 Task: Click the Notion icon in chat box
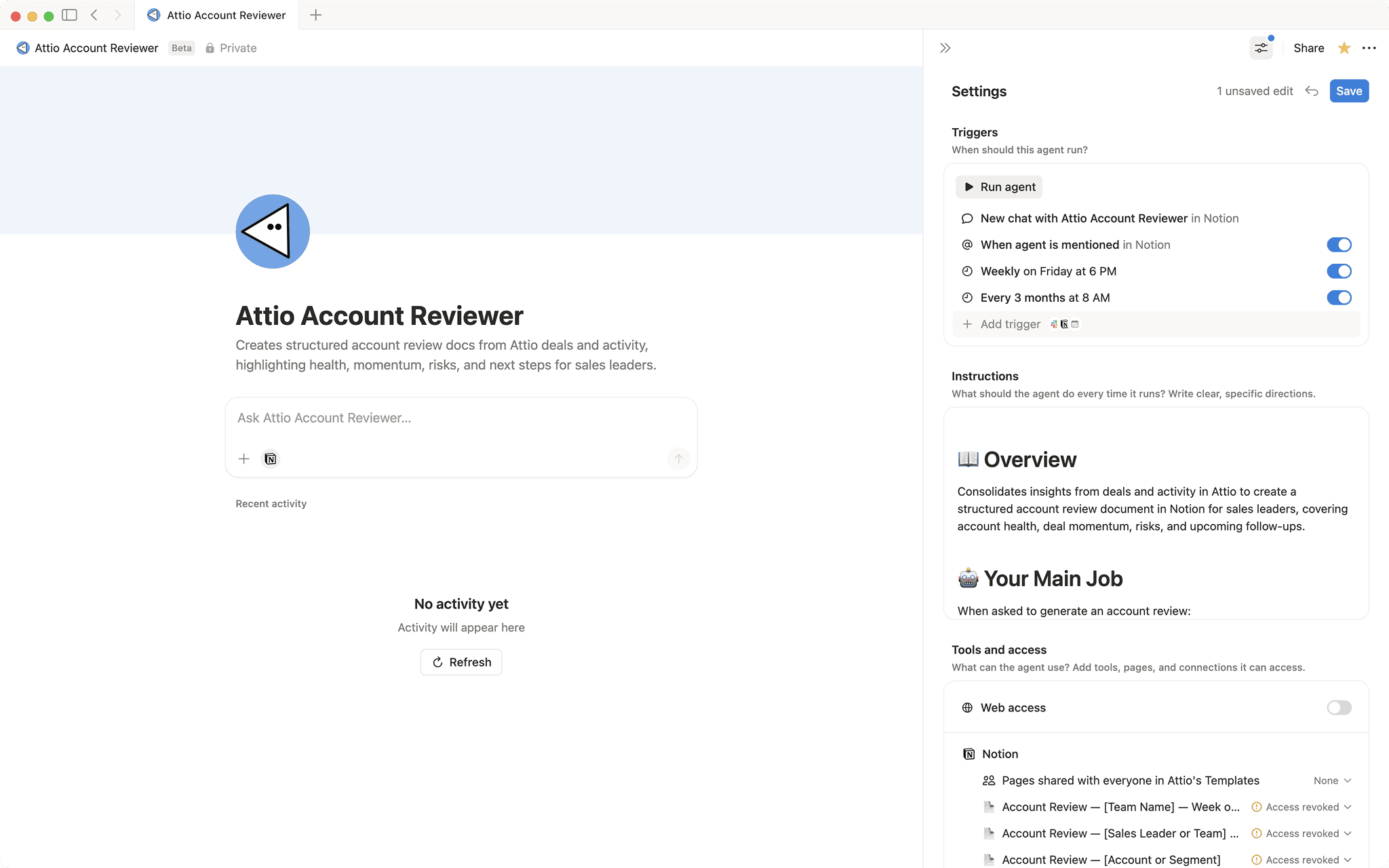click(x=271, y=459)
